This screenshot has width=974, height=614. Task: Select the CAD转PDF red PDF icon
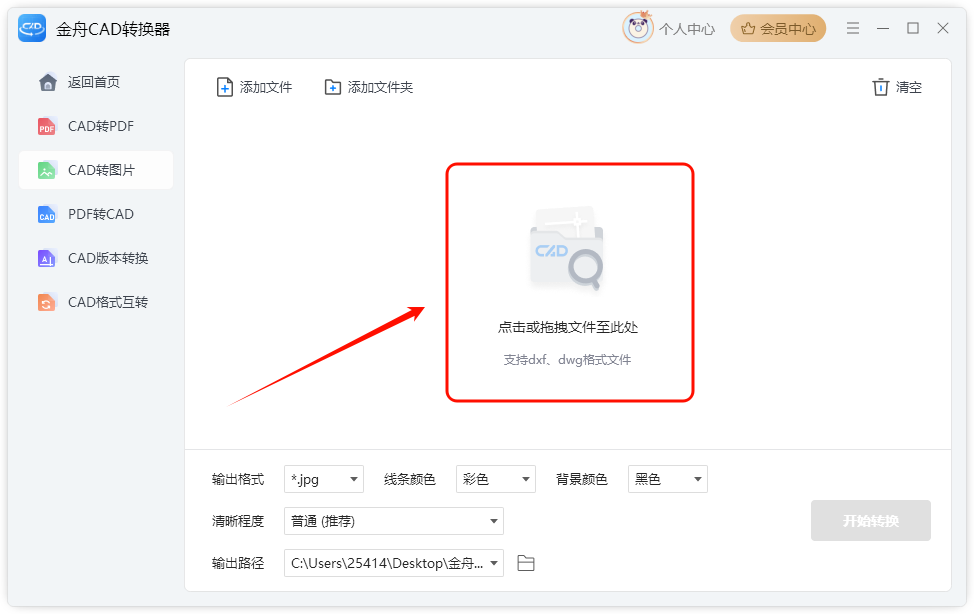(47, 126)
